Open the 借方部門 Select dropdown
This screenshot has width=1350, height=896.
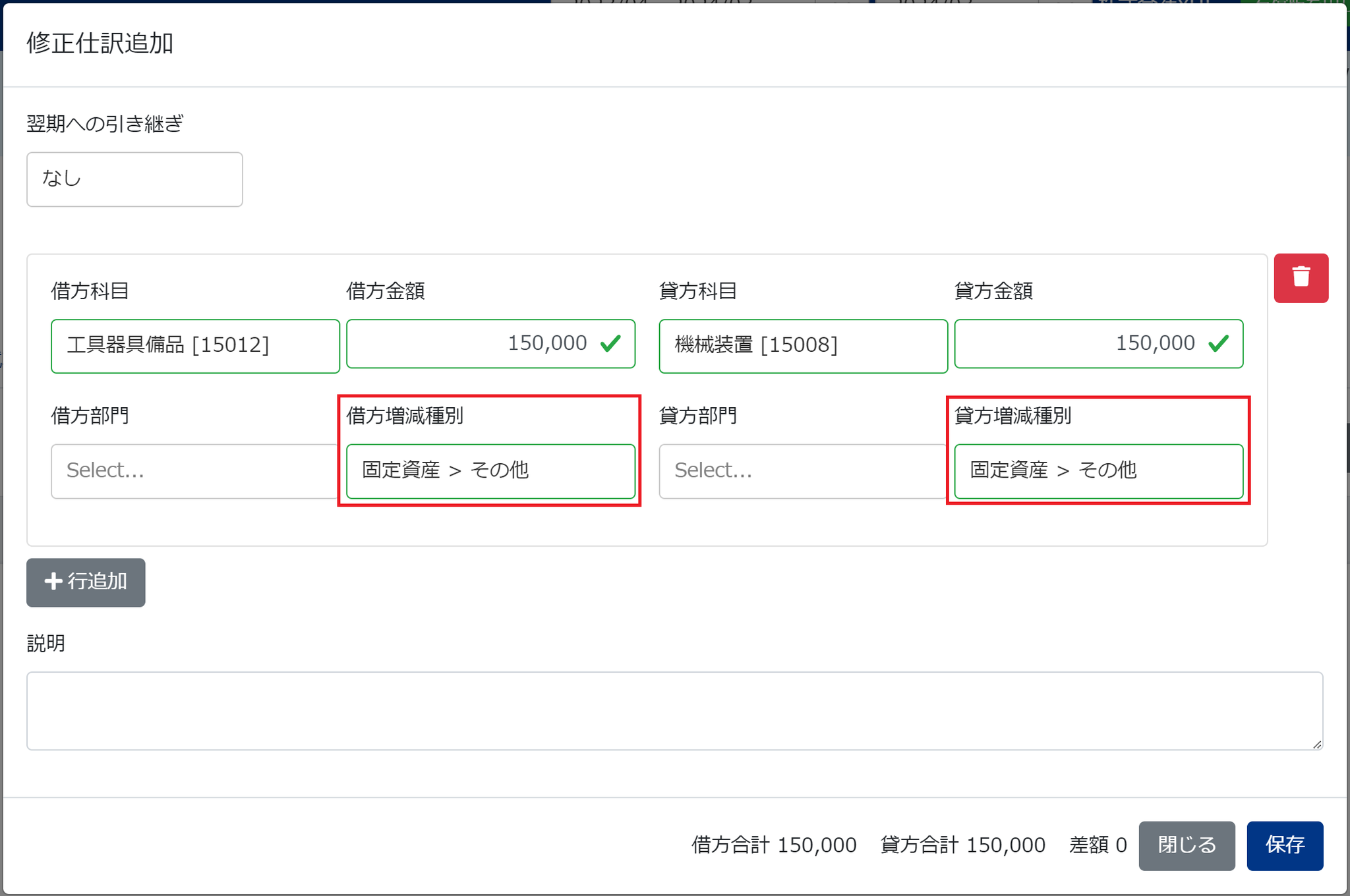pyautogui.click(x=195, y=471)
